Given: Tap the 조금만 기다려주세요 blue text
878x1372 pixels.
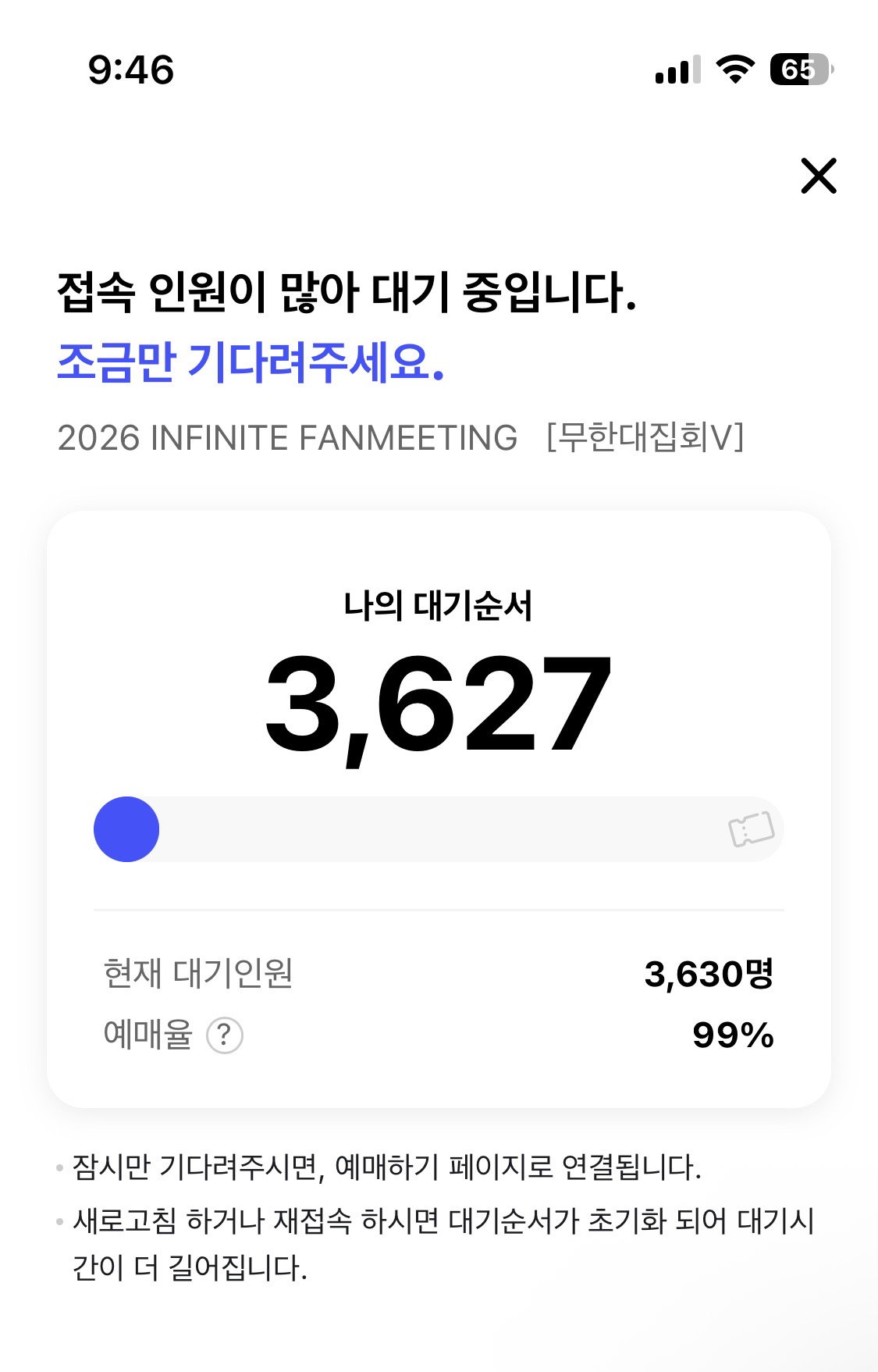Looking at the screenshot, I should tap(251, 362).
